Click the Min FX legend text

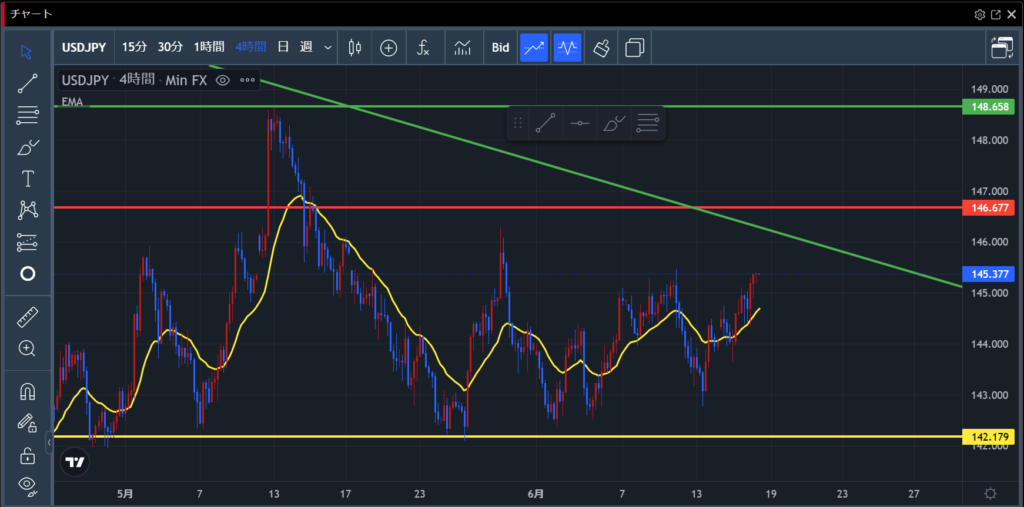[185, 80]
